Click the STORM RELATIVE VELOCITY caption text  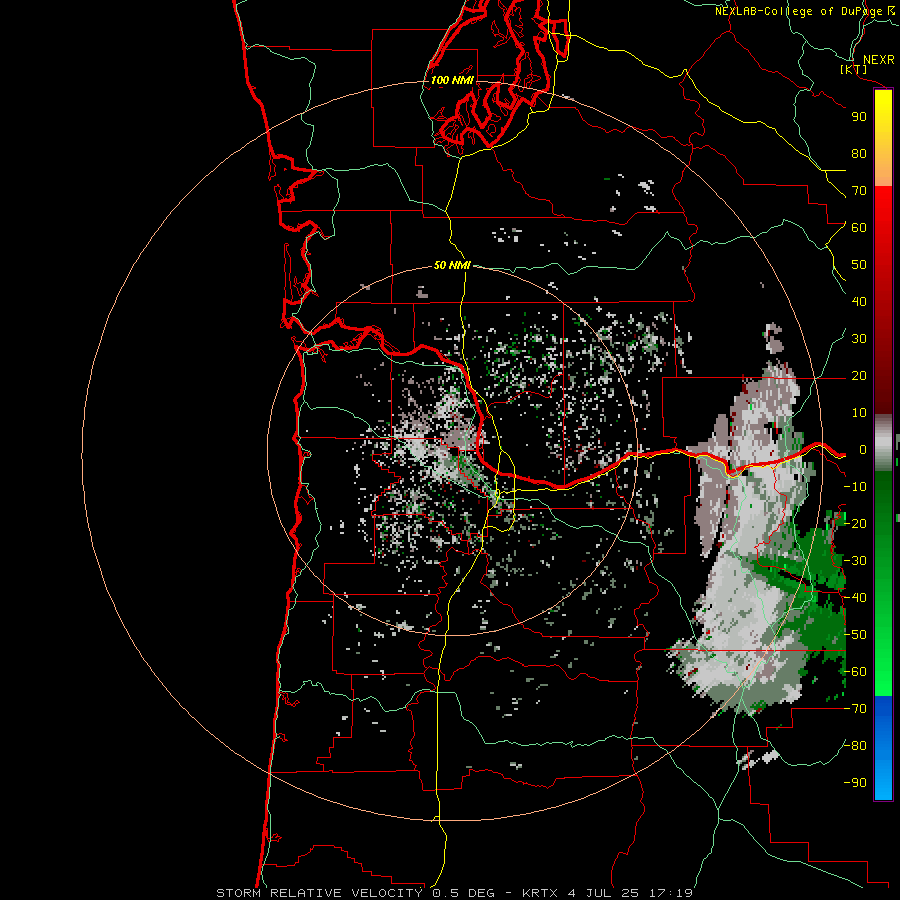319,893
